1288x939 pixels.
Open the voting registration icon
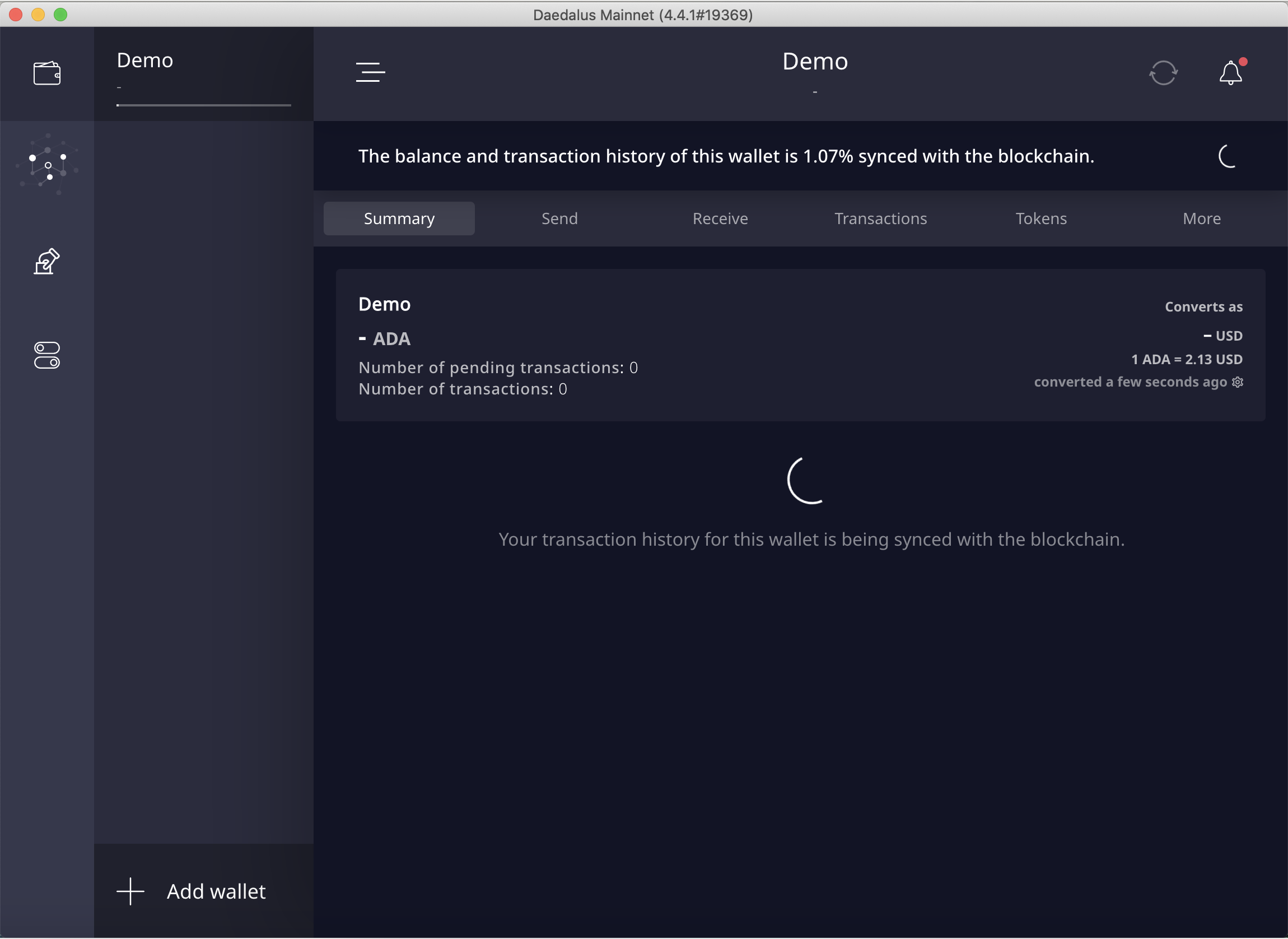click(x=46, y=262)
